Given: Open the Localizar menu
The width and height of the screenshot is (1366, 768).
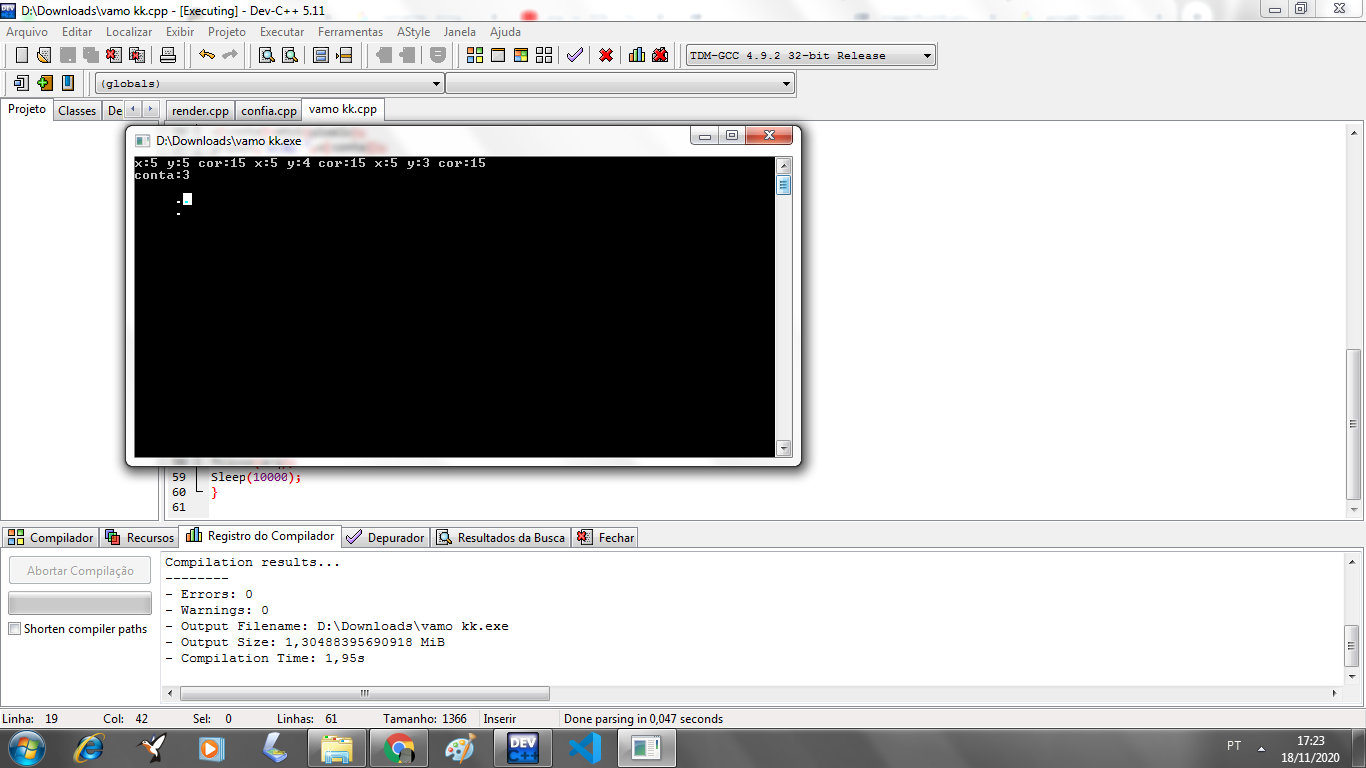Looking at the screenshot, I should 129,32.
